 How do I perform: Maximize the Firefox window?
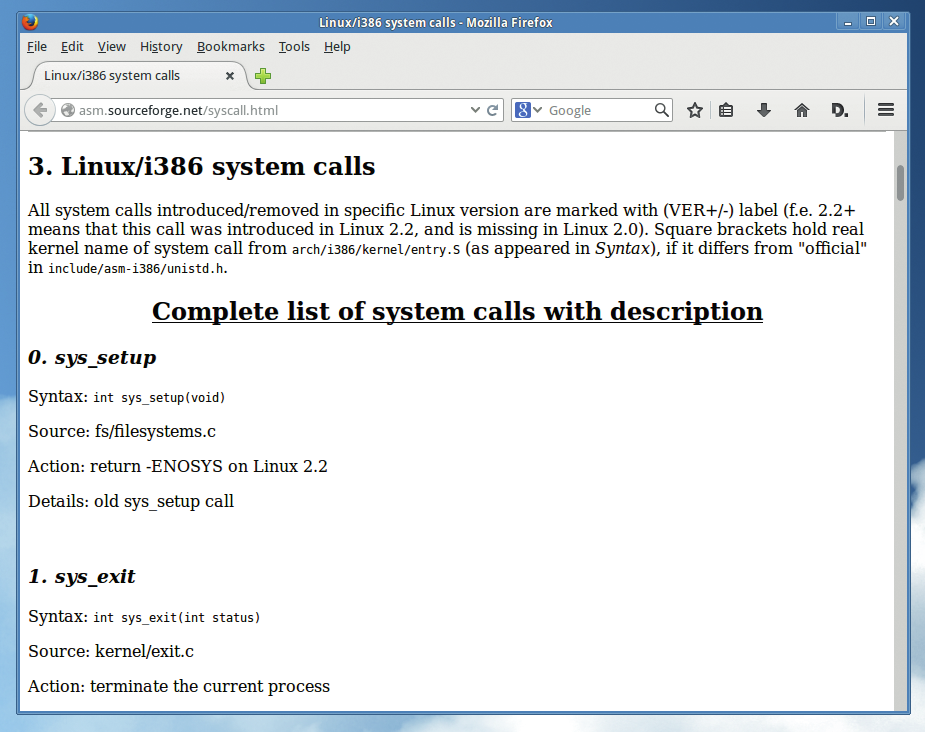[x=871, y=22]
